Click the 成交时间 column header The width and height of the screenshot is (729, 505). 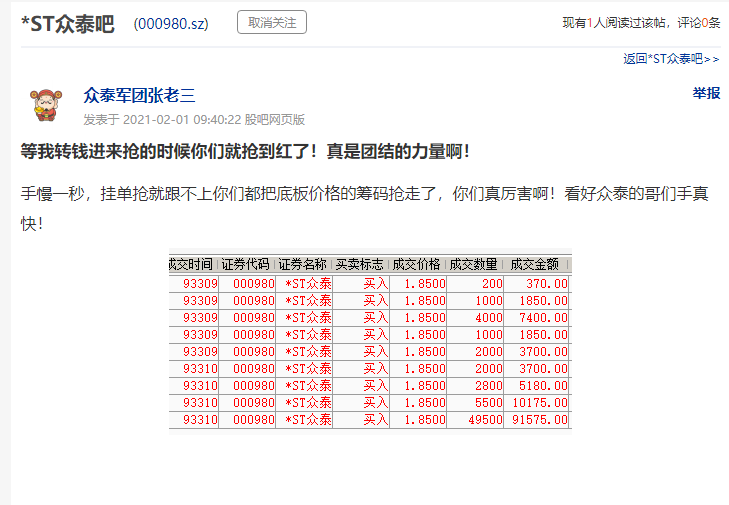point(191,264)
